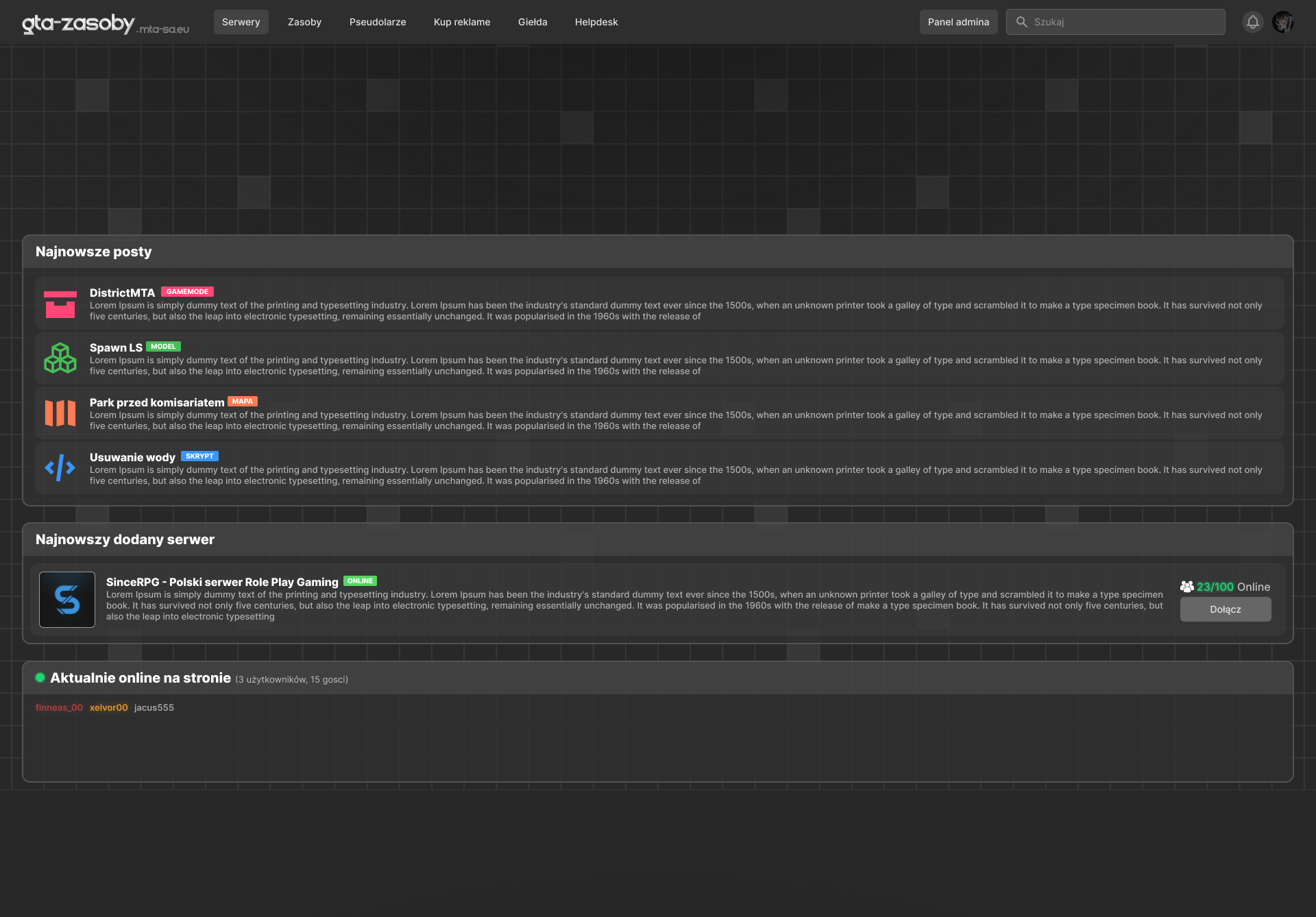Focus the Szukaj search field
The image size is (1316, 917).
pyautogui.click(x=1124, y=22)
